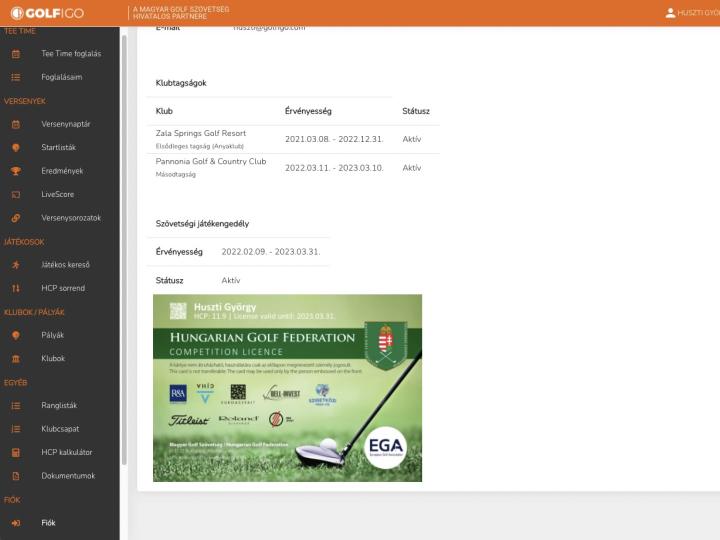Screen dimensions: 720x540
Task: Click Aktív status of Pannonia row
Action: (412, 168)
